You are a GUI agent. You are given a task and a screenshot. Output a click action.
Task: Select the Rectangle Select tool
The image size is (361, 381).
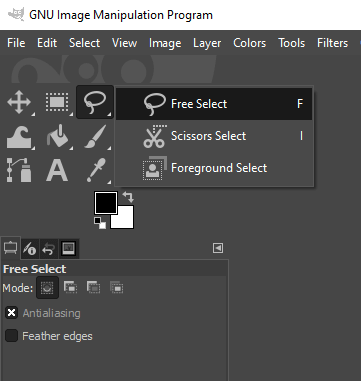click(57, 102)
